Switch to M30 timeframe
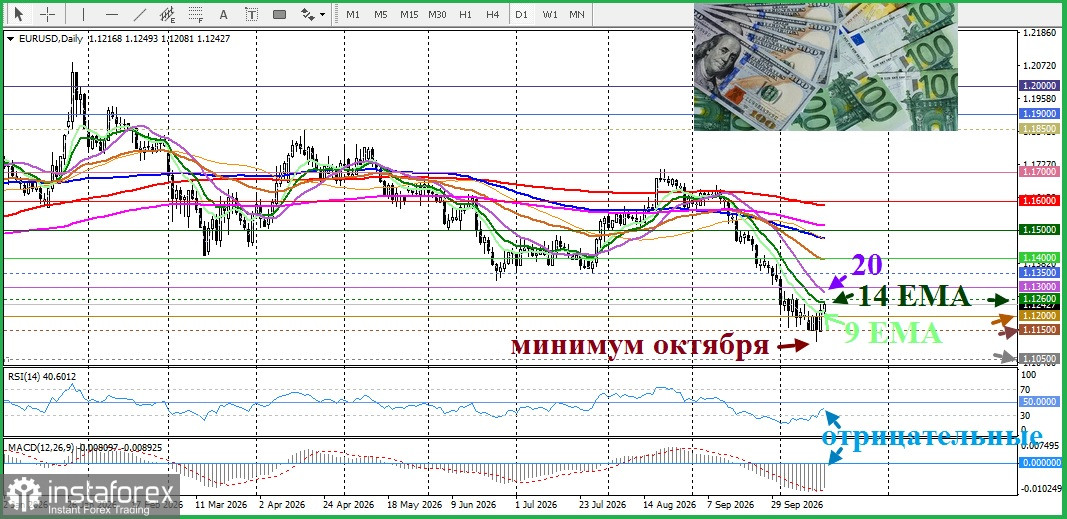1067x519 pixels. pyautogui.click(x=438, y=14)
